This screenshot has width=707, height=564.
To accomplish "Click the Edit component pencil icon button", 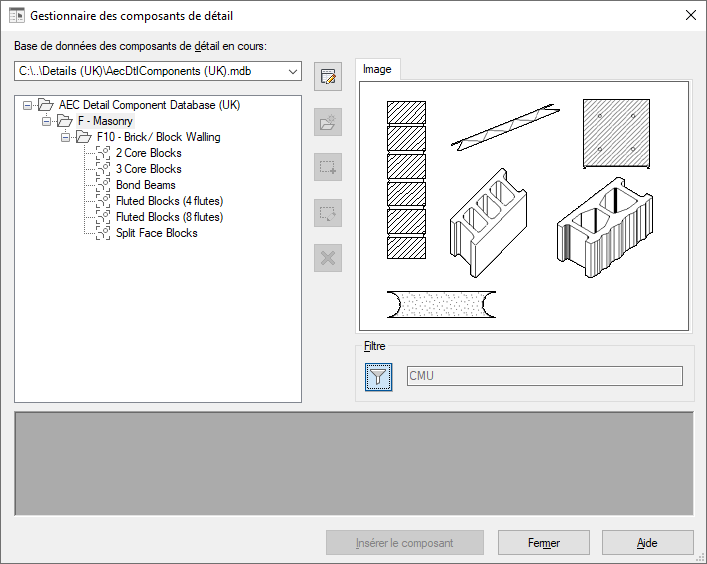I will click(328, 213).
